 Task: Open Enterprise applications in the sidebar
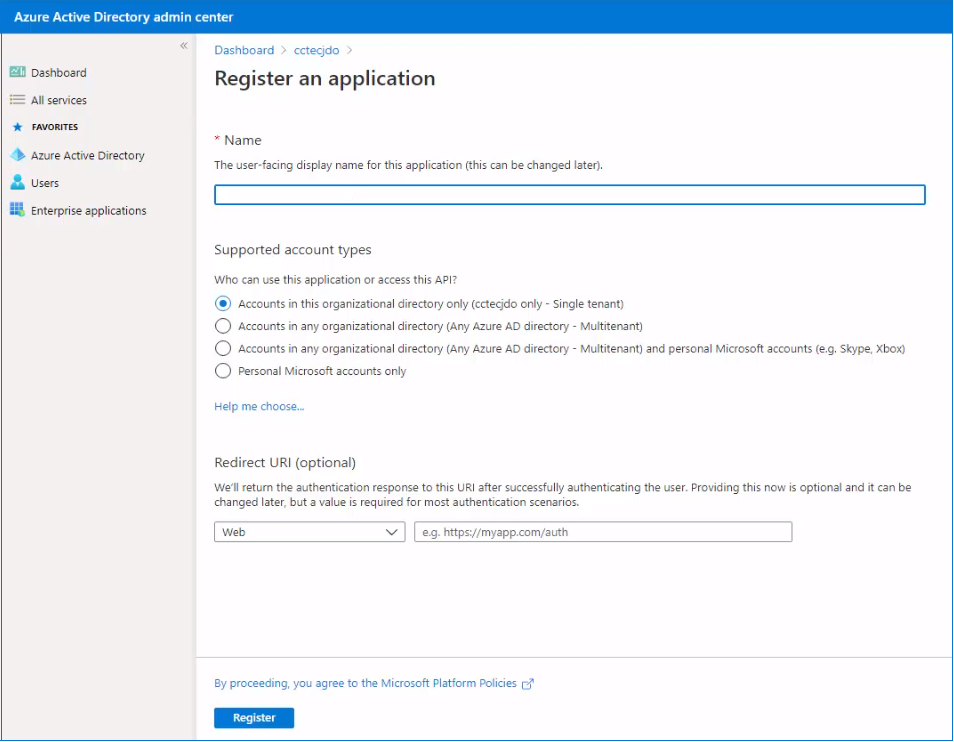pyautogui.click(x=89, y=210)
